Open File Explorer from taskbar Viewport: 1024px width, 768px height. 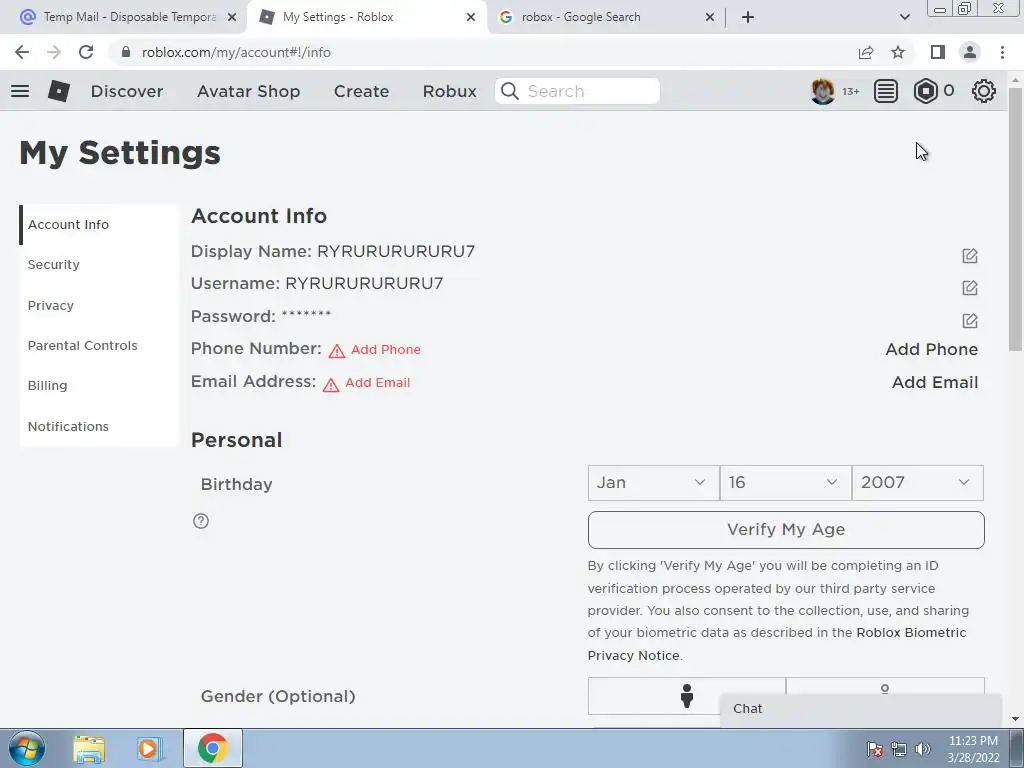pyautogui.click(x=89, y=749)
